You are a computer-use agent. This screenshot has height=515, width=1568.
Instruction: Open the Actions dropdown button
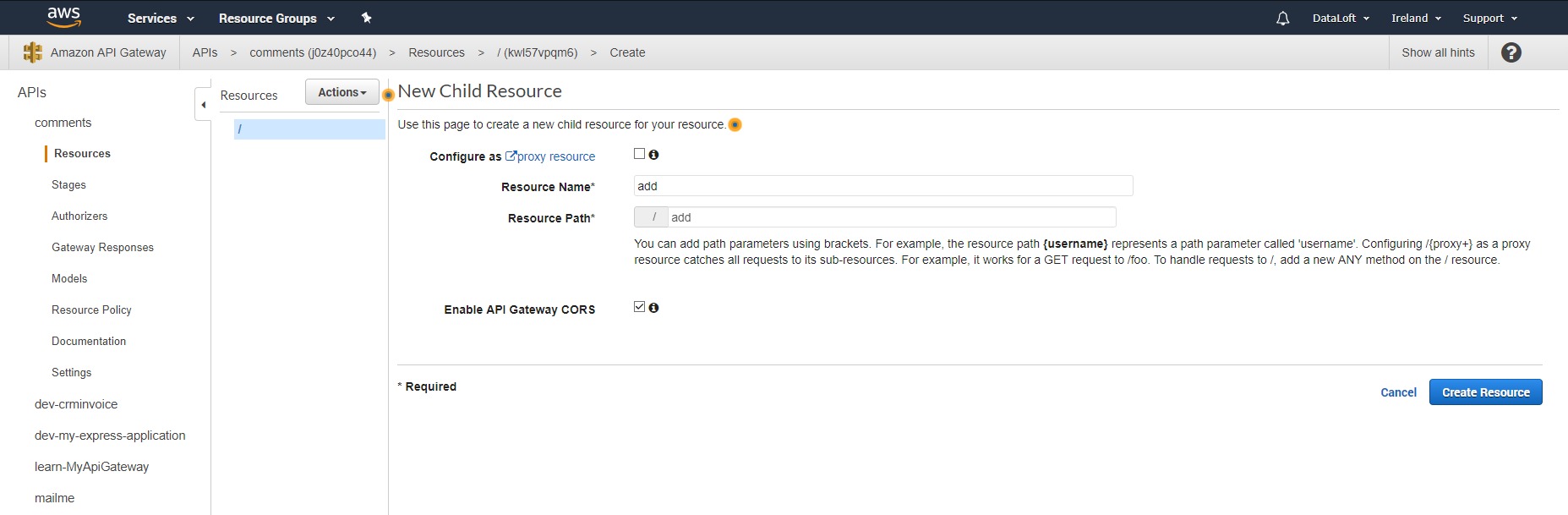[x=341, y=92]
